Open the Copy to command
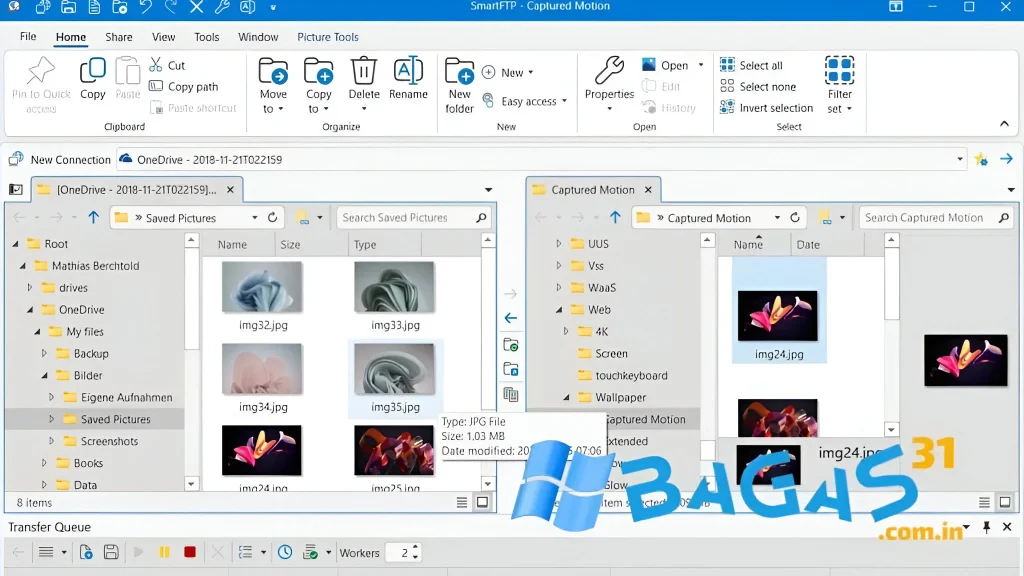Viewport: 1024px width, 576px height. (319, 86)
